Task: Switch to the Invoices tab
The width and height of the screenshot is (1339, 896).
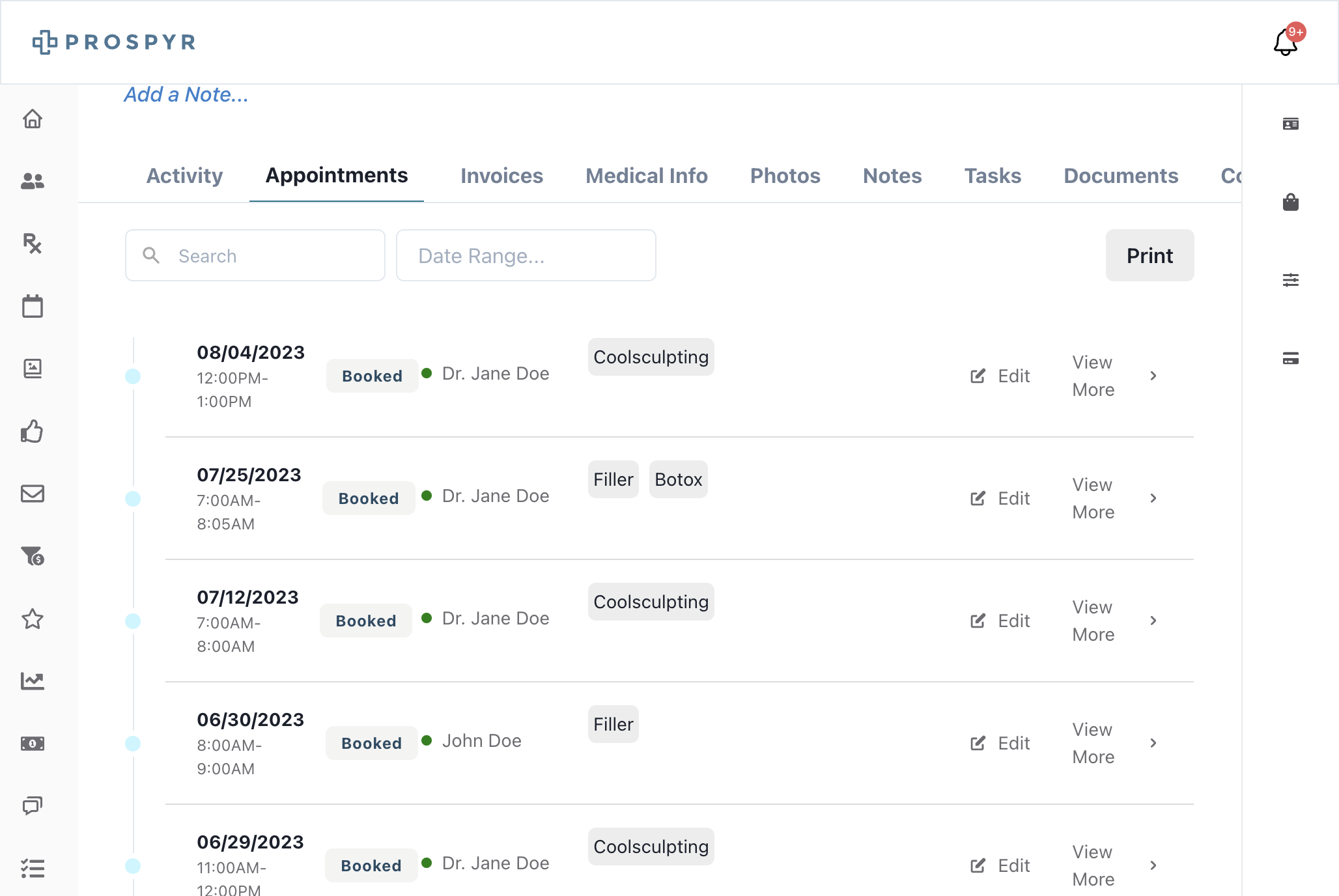Action: [x=501, y=176]
